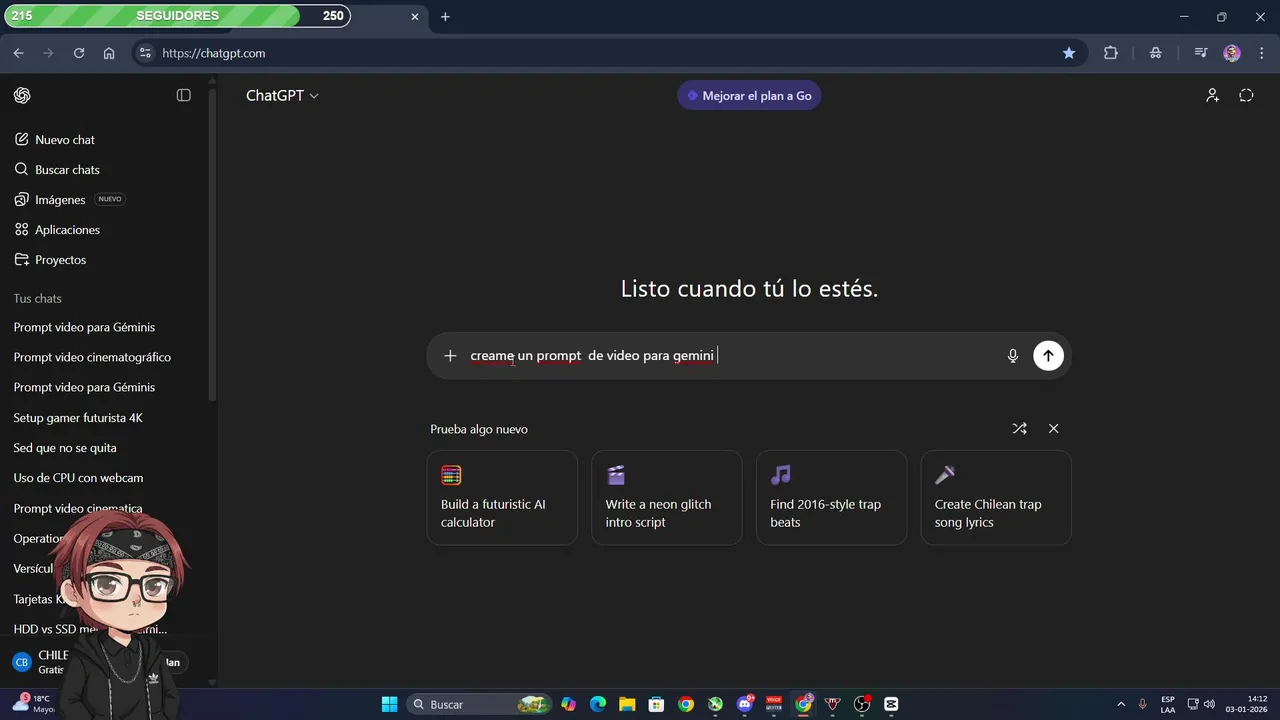Dismiss the Prueba algo nuevo suggestions

point(1053,429)
